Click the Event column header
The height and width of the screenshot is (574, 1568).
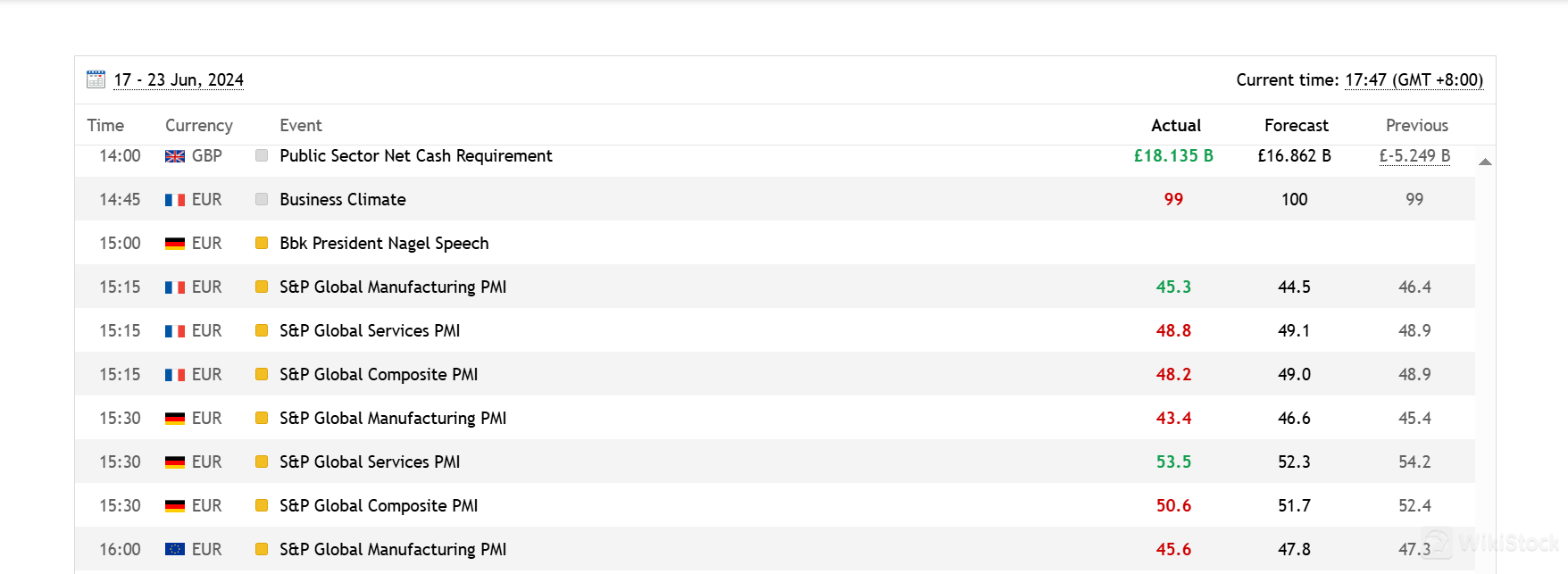click(300, 126)
